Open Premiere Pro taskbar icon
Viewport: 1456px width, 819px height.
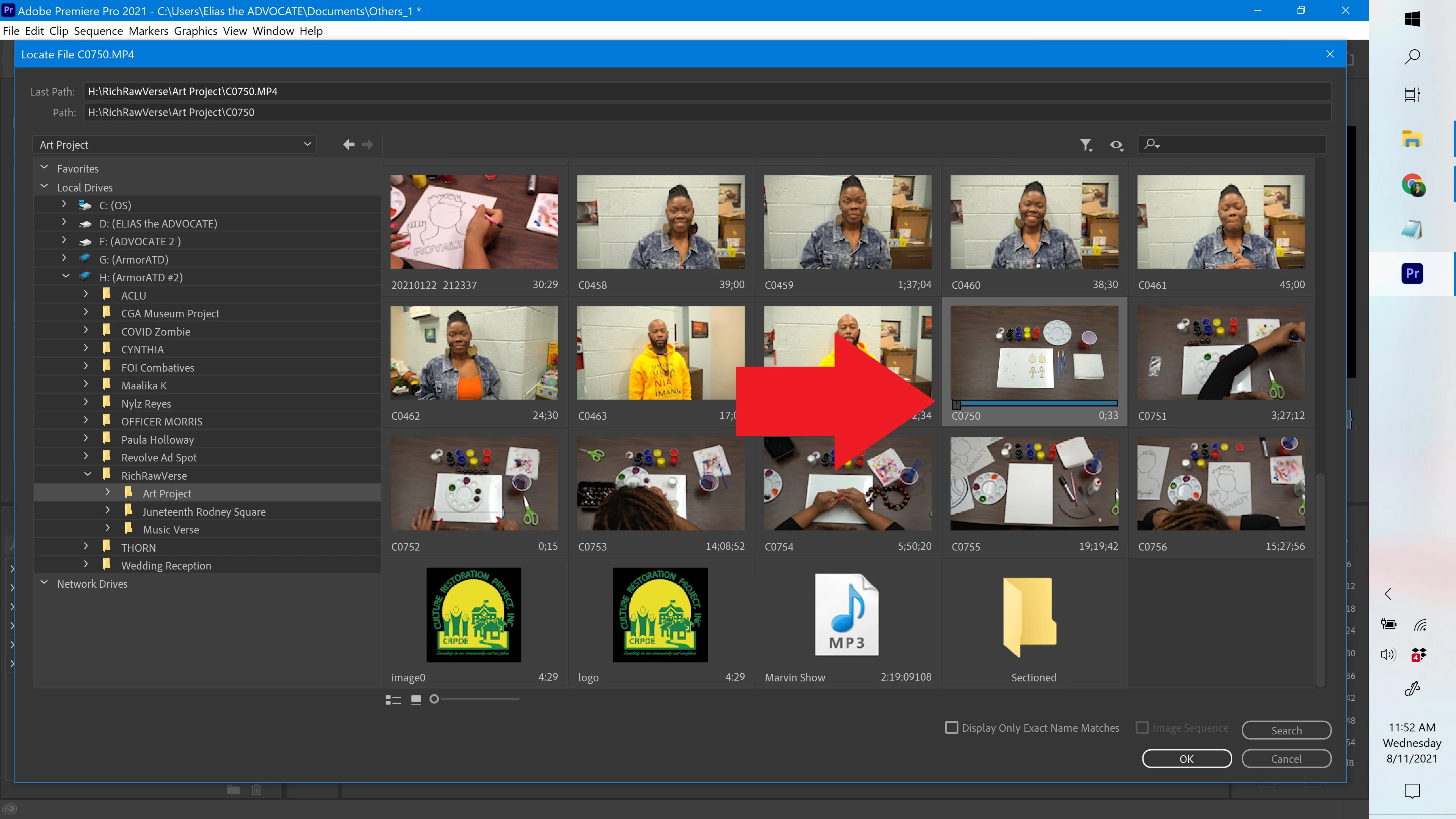pyautogui.click(x=1412, y=273)
